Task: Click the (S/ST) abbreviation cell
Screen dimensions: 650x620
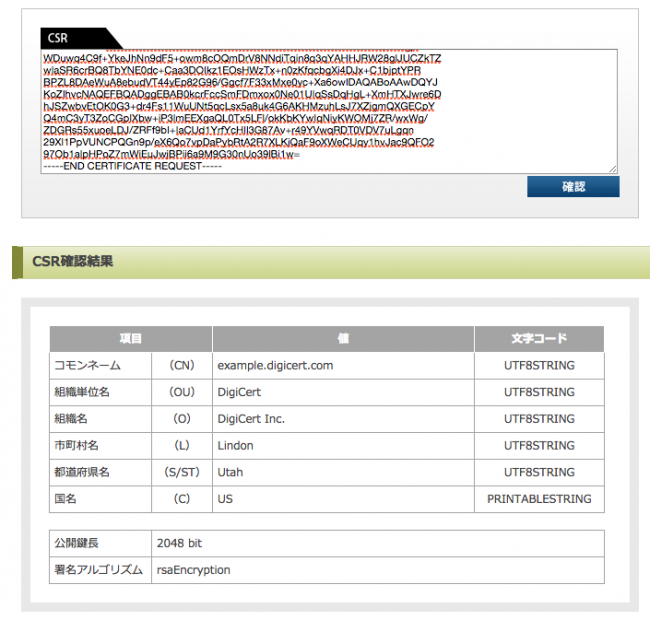Action: [x=182, y=472]
